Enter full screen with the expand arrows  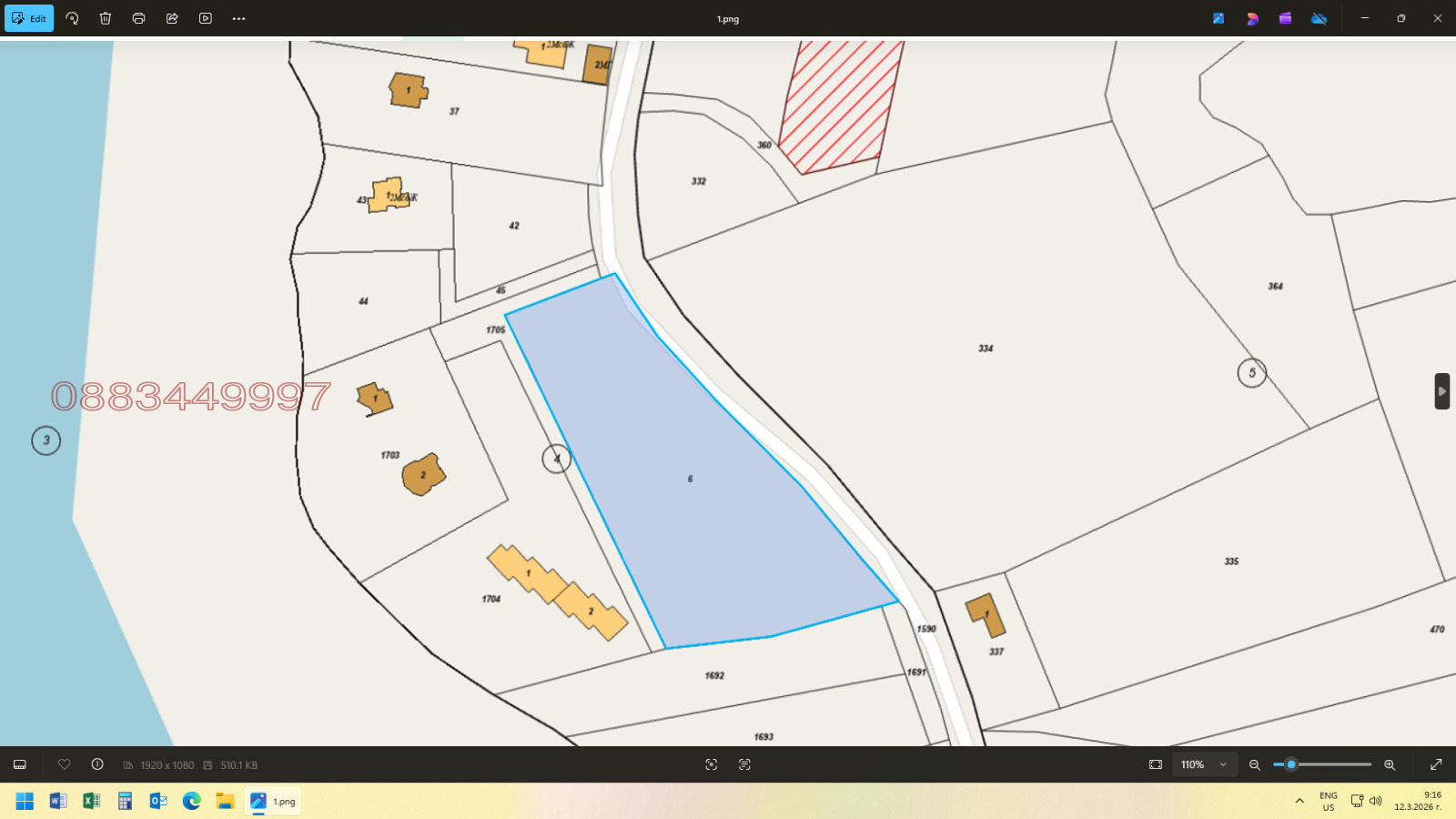click(1436, 764)
